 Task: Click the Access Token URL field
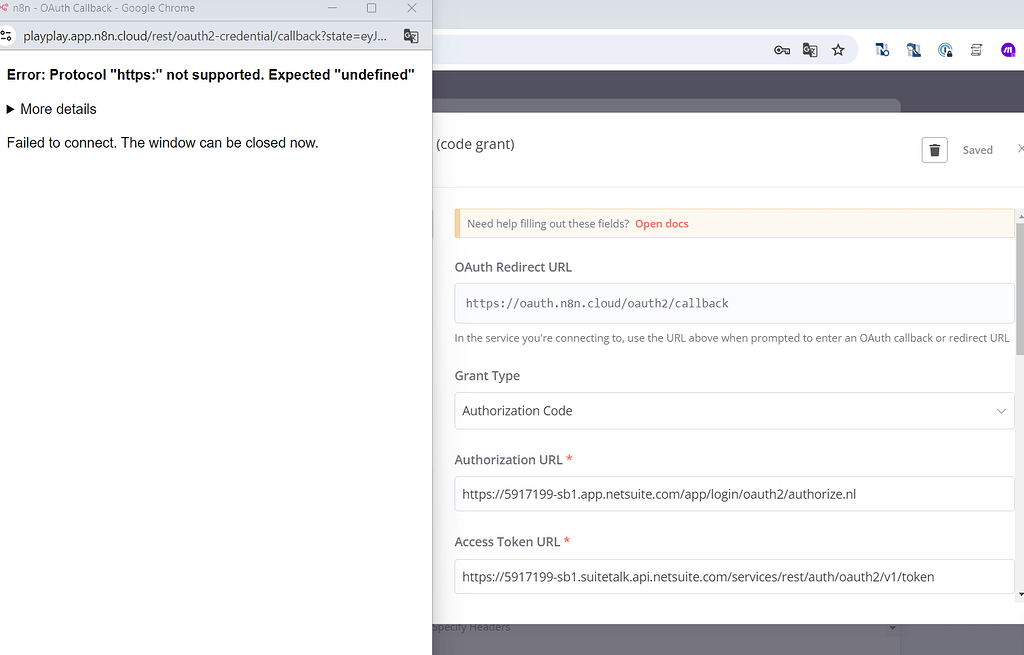pyautogui.click(x=734, y=576)
